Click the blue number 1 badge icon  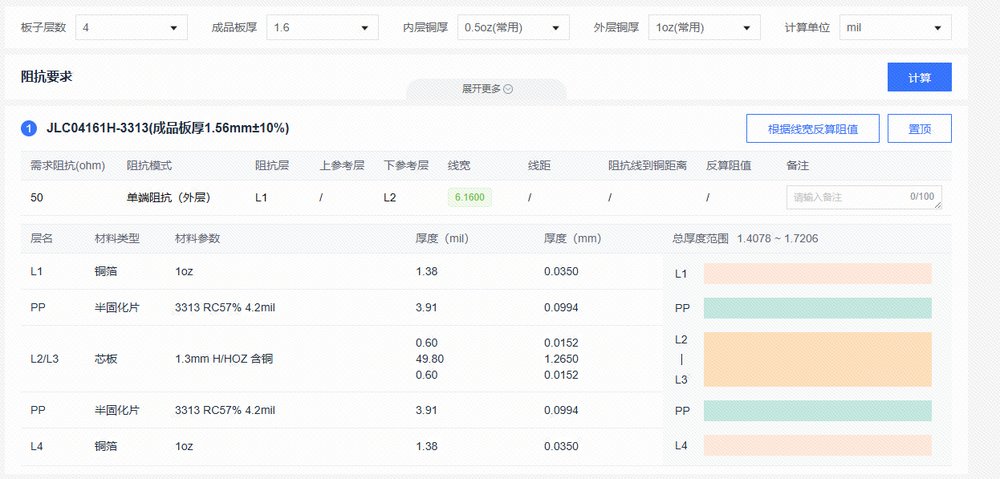coord(29,129)
